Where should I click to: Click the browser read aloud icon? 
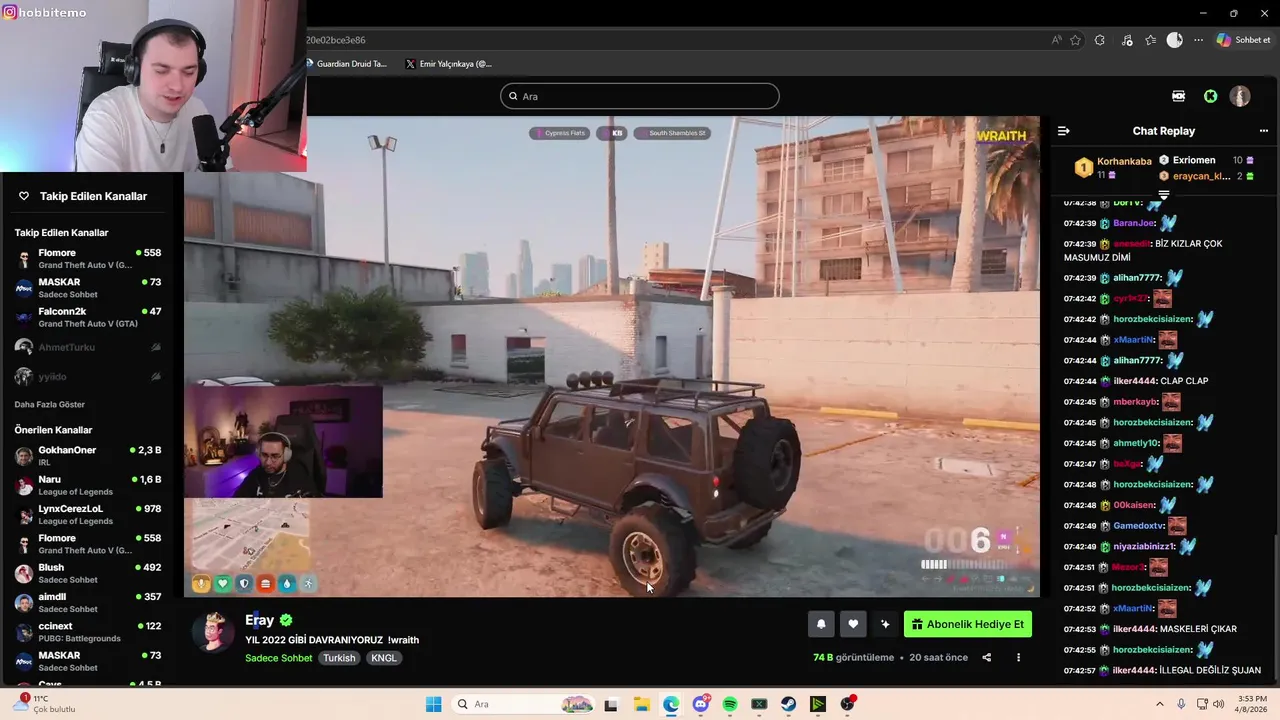(1056, 40)
